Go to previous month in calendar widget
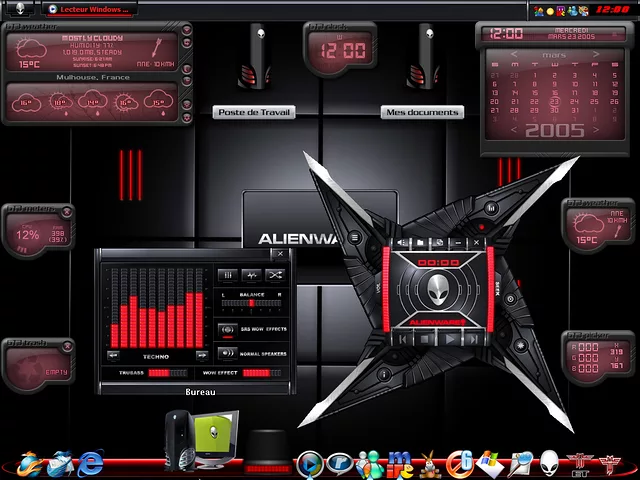640x480 pixels. point(514,54)
